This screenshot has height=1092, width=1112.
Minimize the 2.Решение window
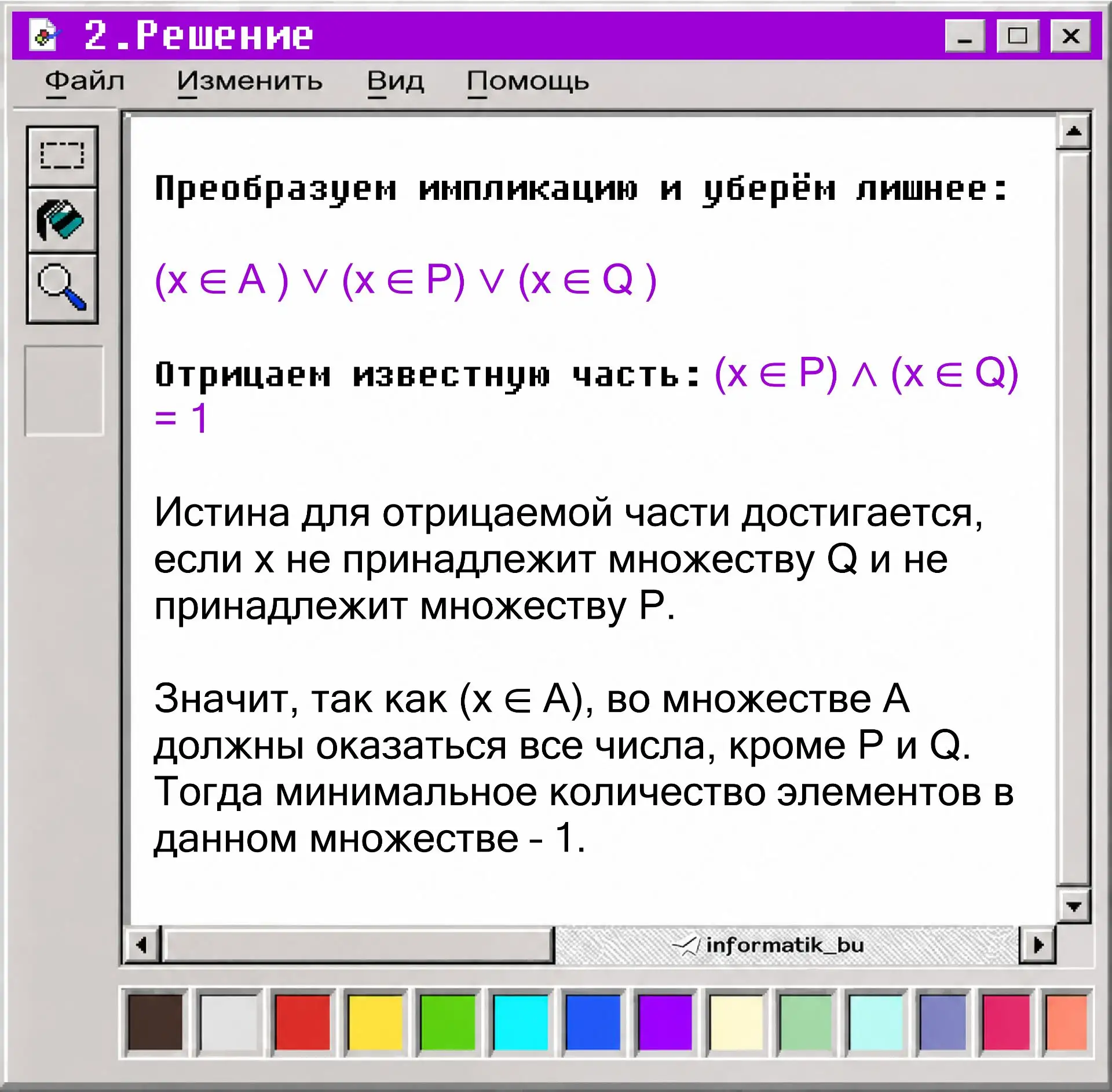pyautogui.click(x=965, y=36)
